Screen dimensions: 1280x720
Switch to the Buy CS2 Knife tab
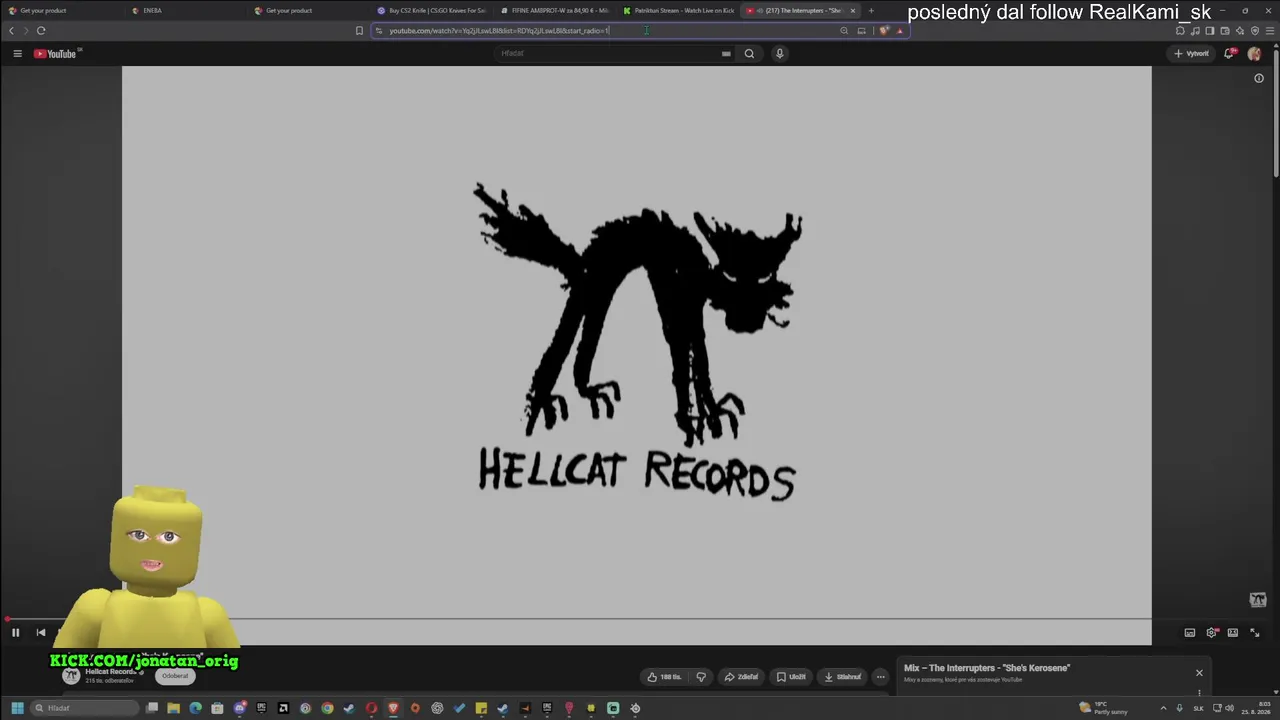(x=430, y=11)
